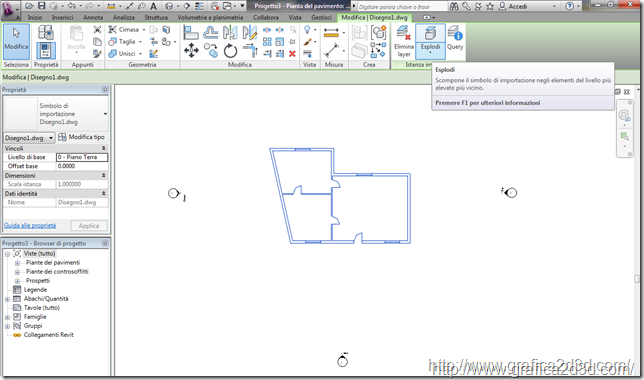Collapse the Vincoli properties section
Viewport: 644px width, 380px height.
[104, 148]
